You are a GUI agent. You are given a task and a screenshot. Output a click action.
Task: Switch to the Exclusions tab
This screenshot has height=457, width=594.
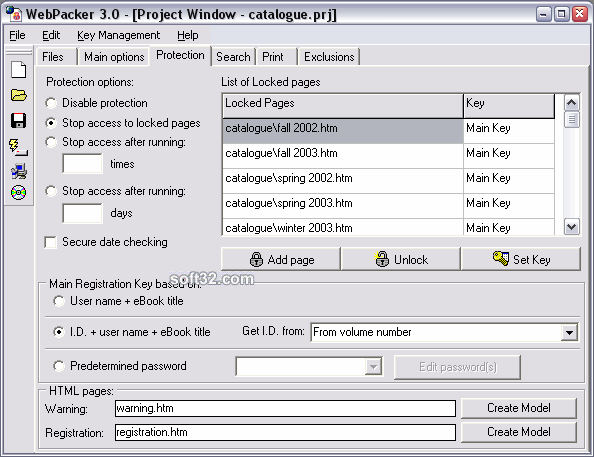point(329,57)
